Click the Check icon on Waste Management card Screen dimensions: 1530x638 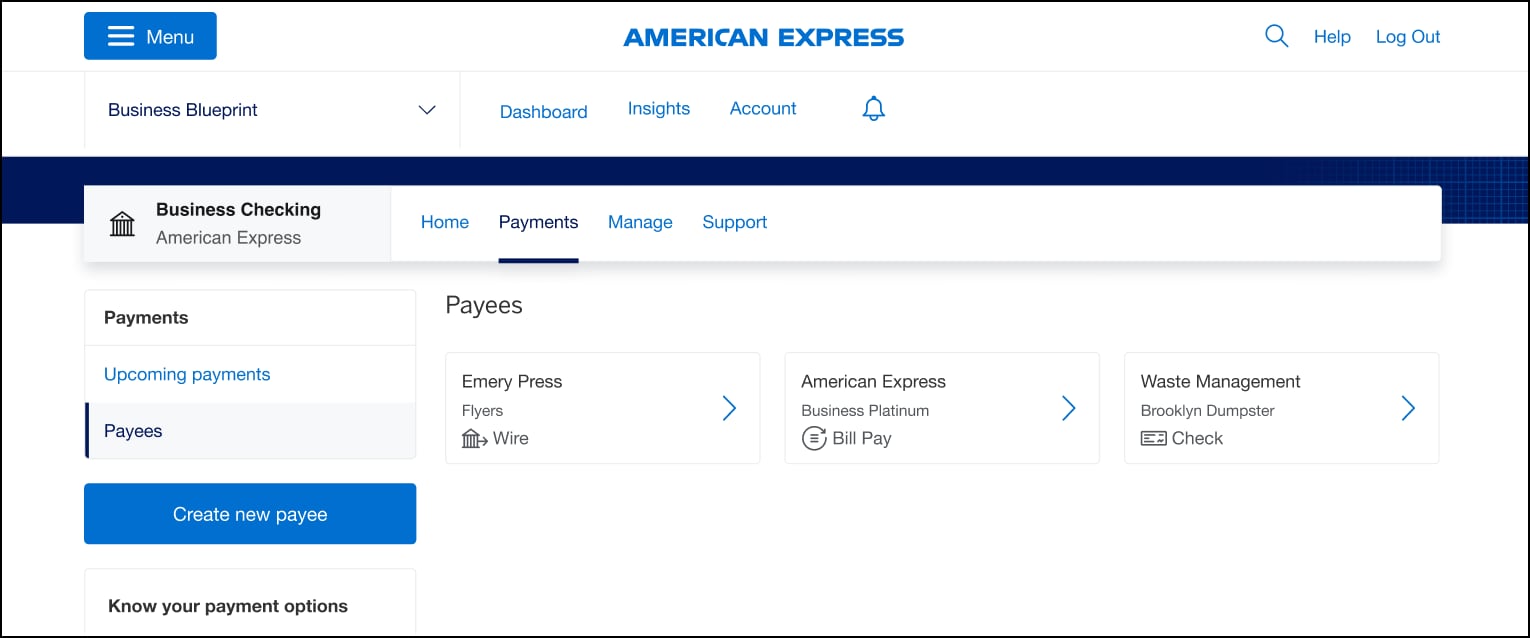1153,438
